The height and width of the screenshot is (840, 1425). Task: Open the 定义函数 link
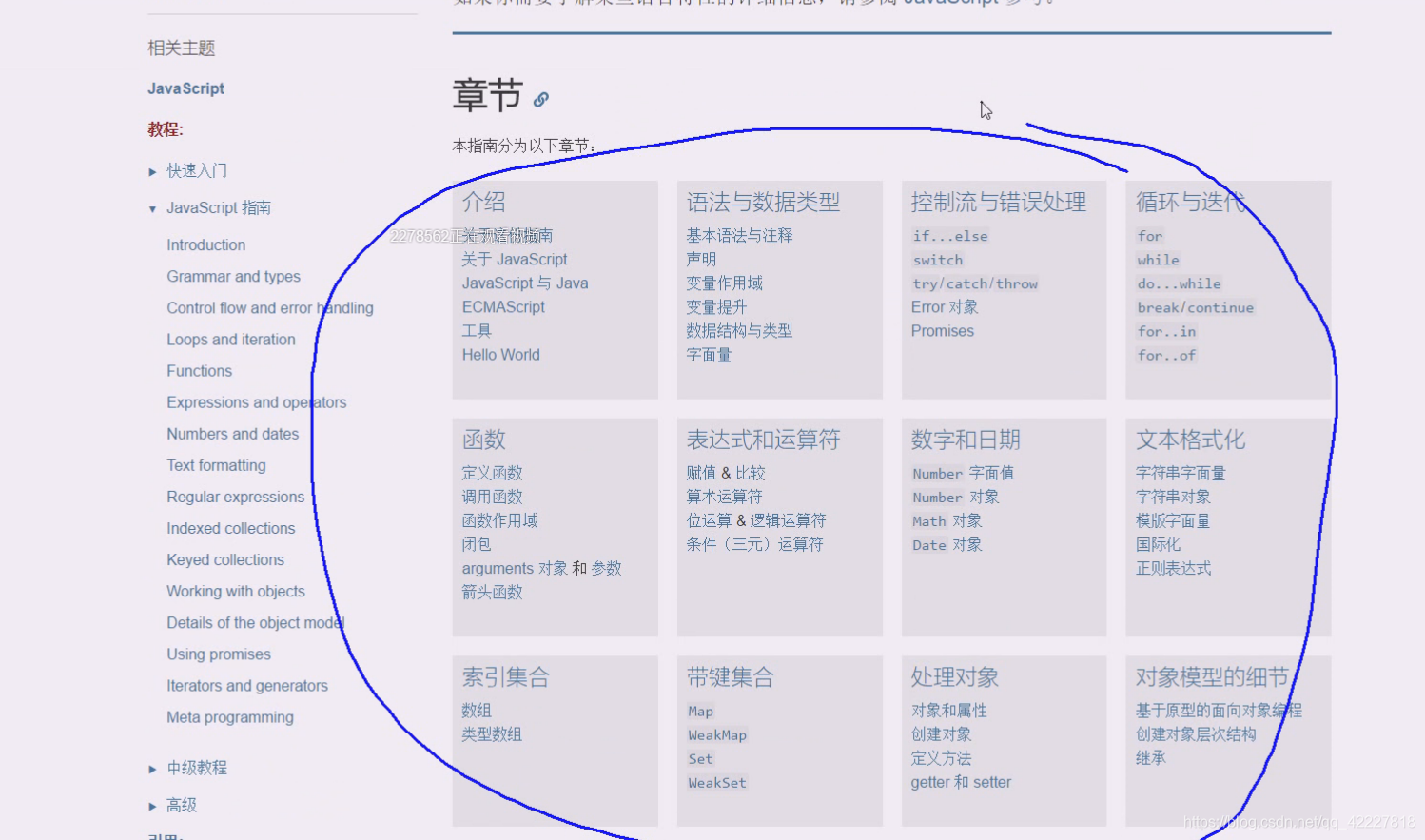(x=493, y=473)
